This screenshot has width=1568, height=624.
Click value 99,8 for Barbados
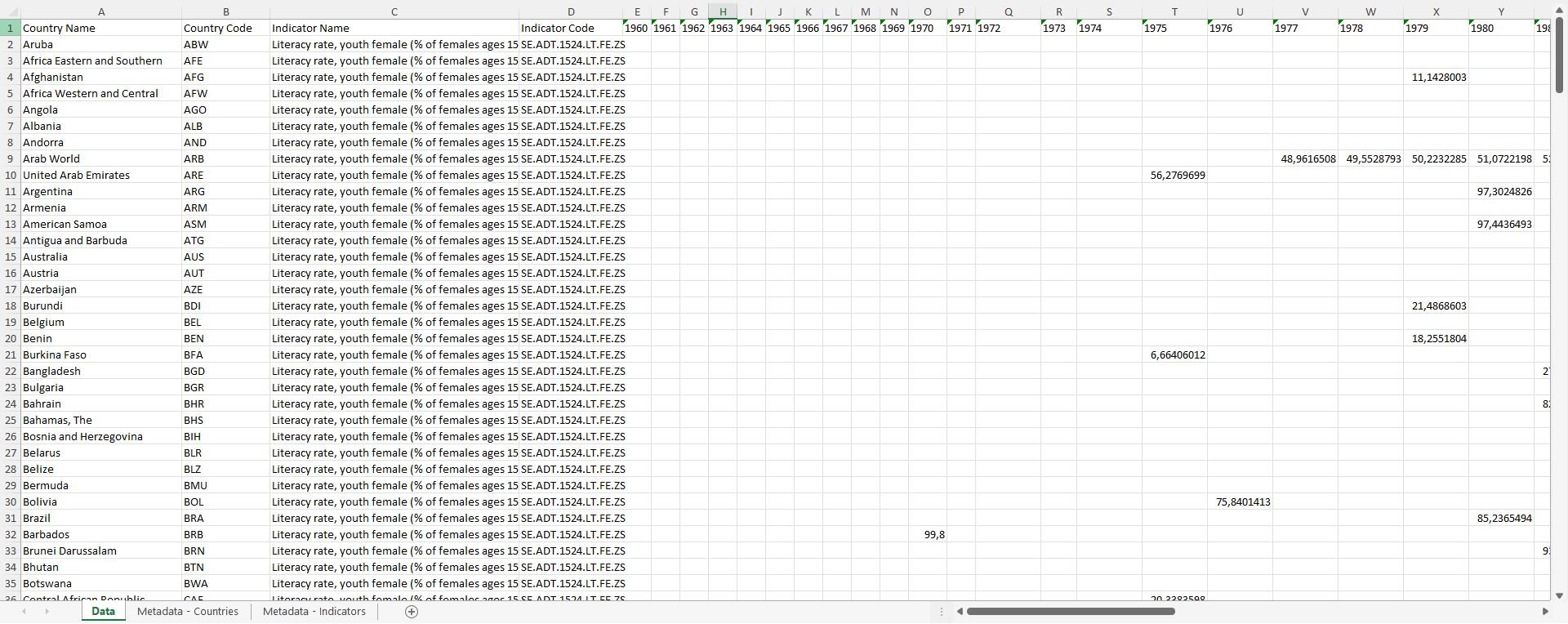[x=928, y=534]
